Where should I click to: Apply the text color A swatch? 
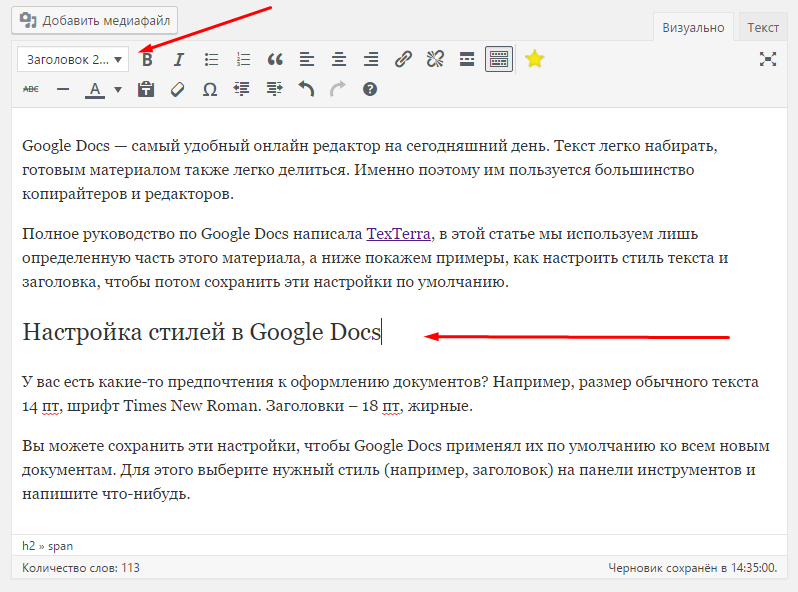point(95,90)
